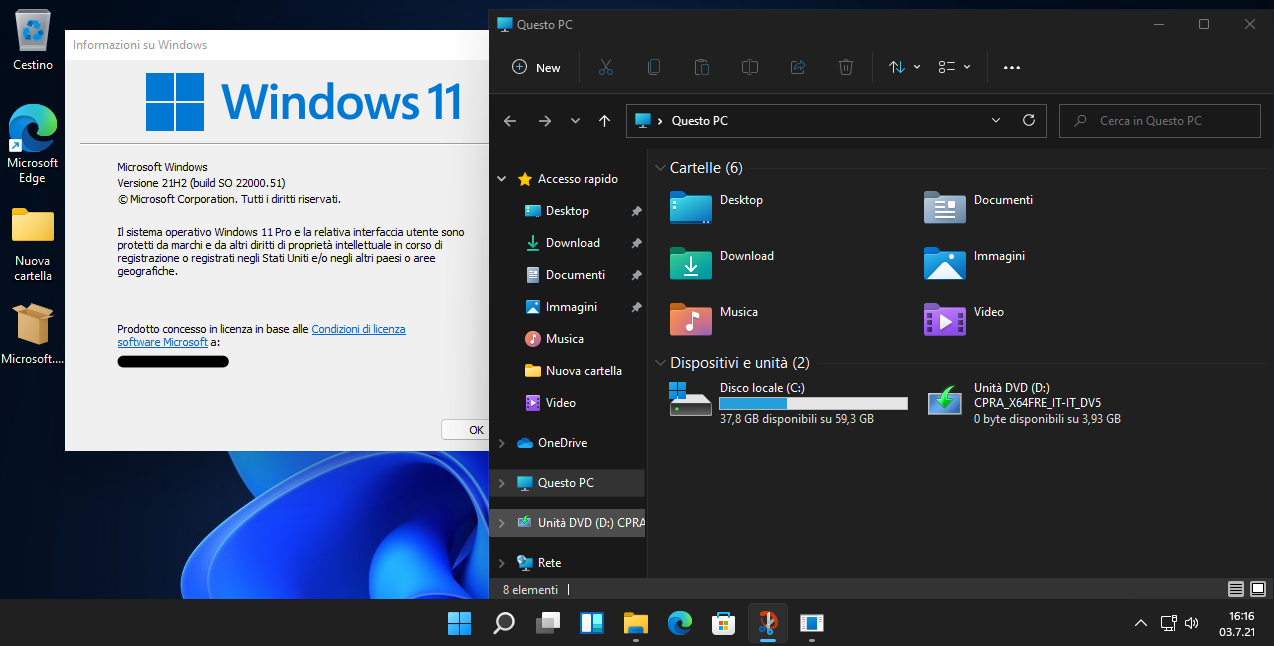Expand the Unità DVD (D:) tree node
This screenshot has width=1274, height=646.
click(502, 523)
